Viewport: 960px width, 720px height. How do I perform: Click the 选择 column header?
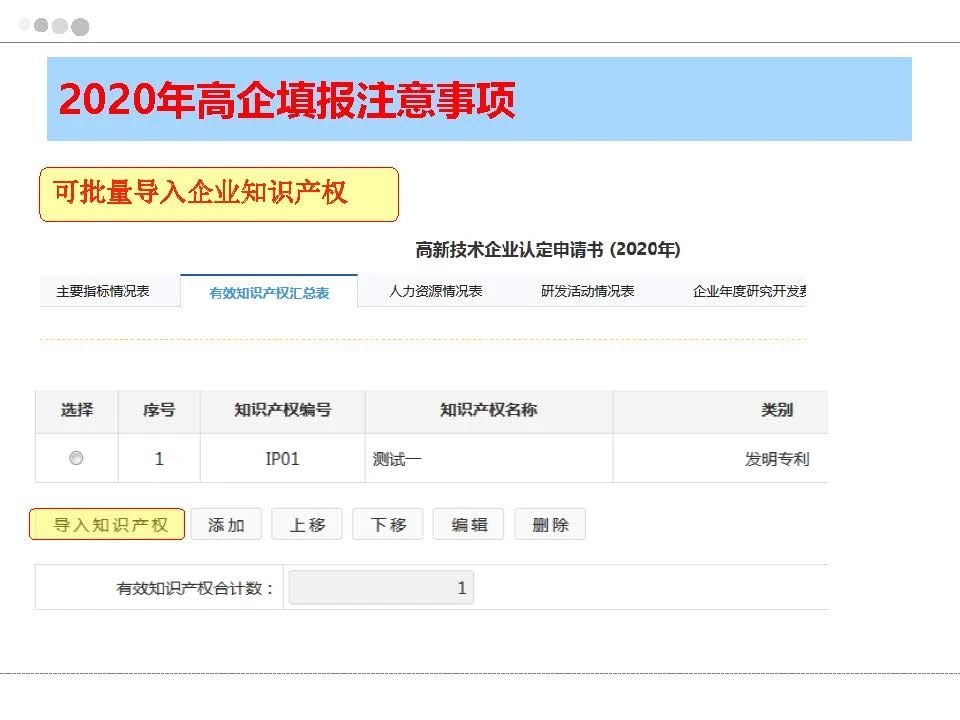click(x=77, y=410)
